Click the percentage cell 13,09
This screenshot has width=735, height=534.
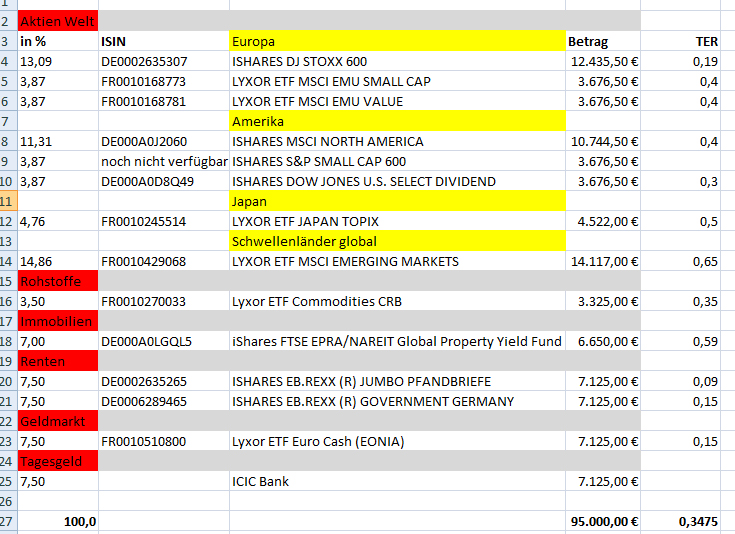click(x=58, y=61)
